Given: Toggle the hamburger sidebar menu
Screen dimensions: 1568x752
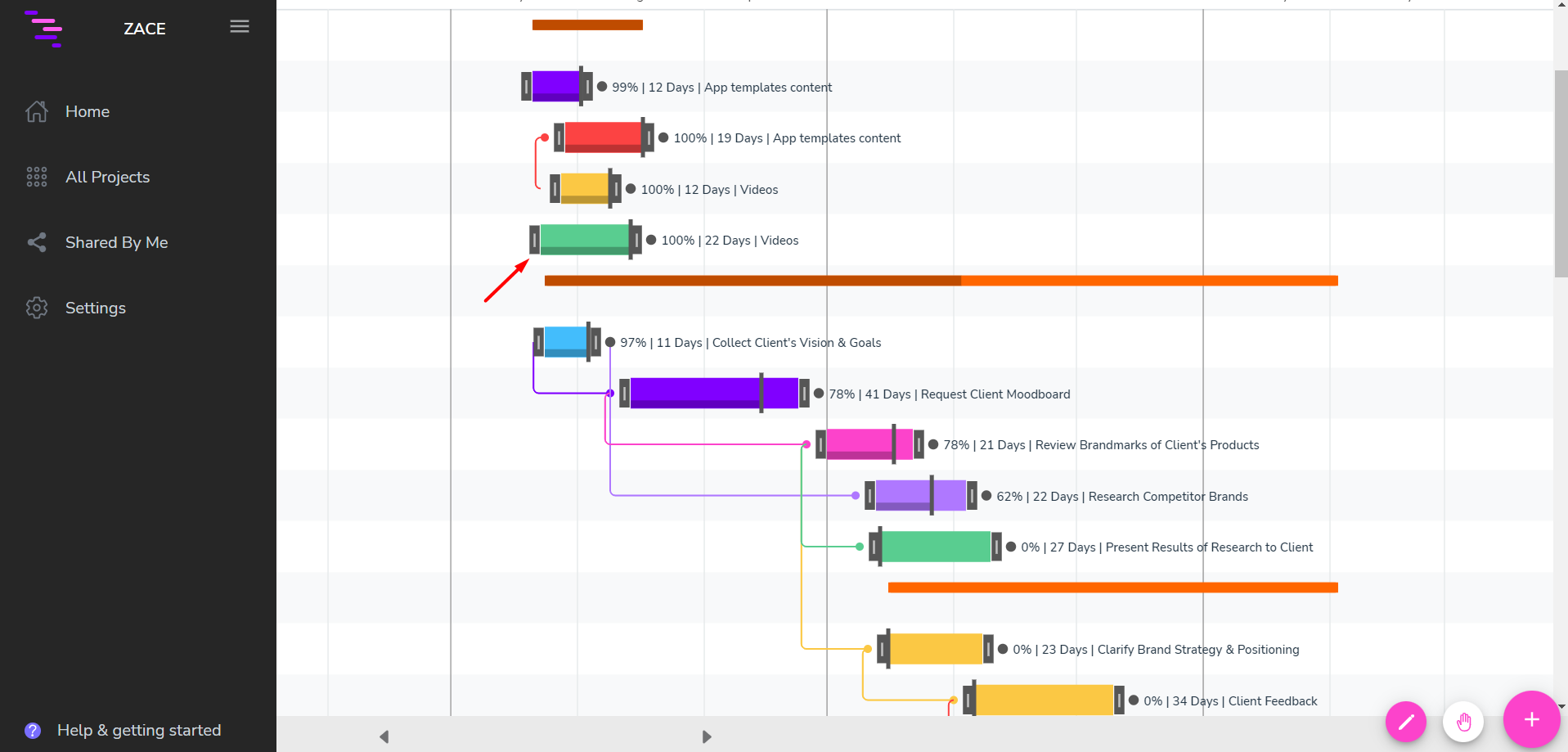Looking at the screenshot, I should coord(239,27).
